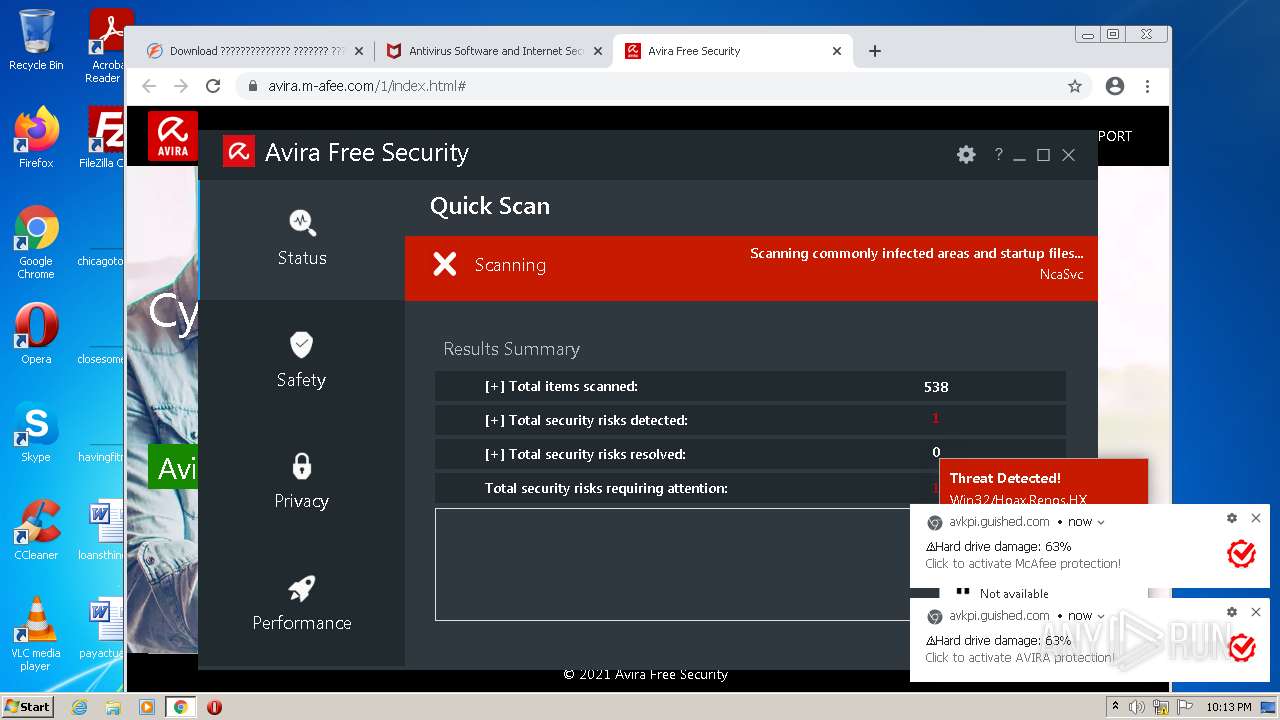Click the Threat Detected! popup

click(x=1043, y=483)
